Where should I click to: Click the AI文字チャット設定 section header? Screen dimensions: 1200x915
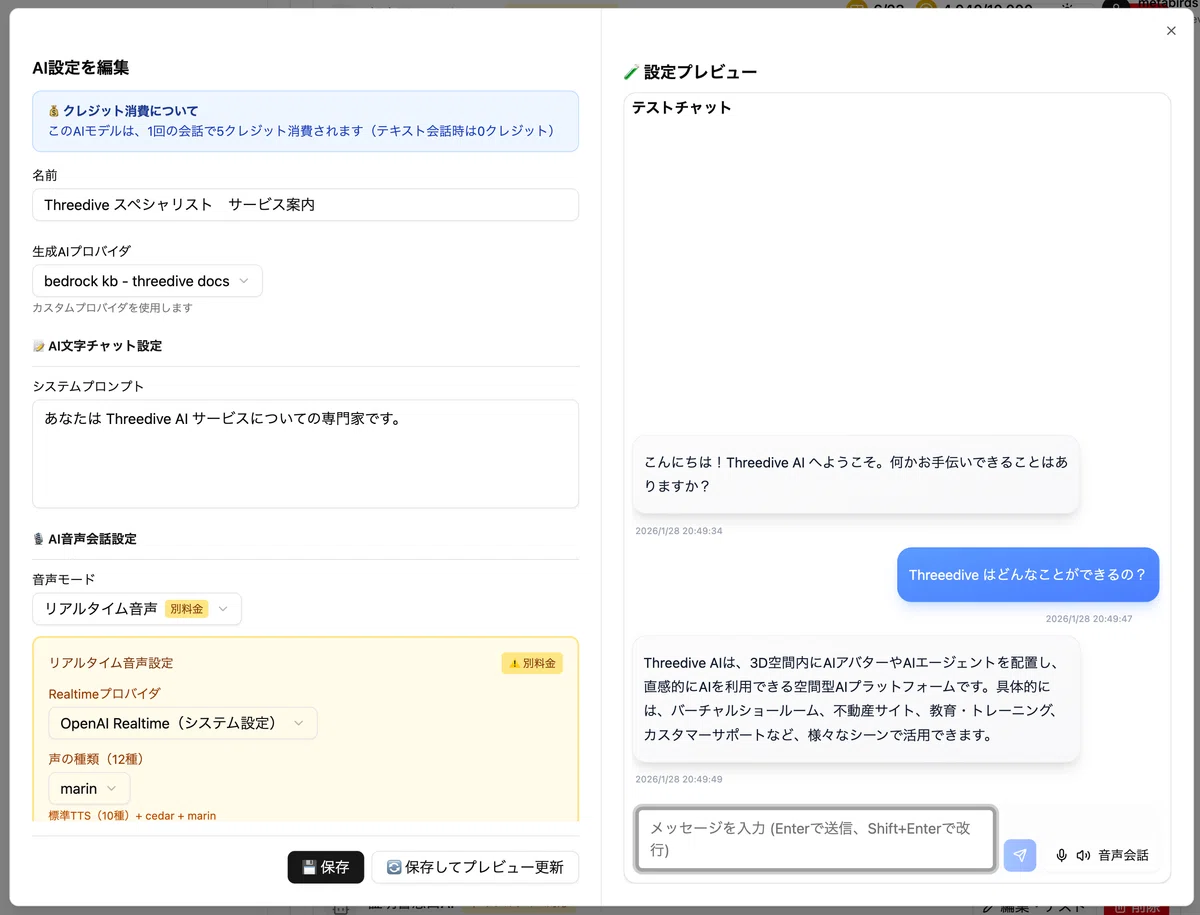[97, 346]
